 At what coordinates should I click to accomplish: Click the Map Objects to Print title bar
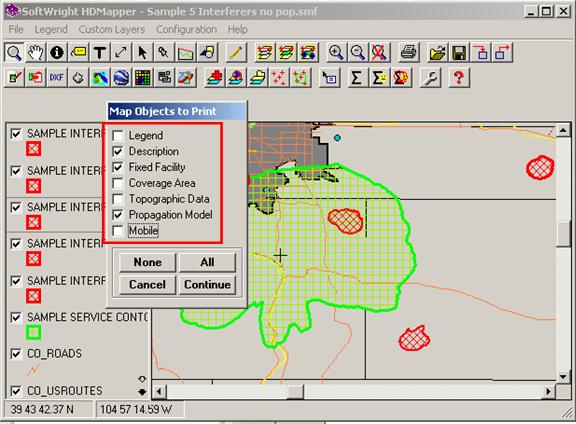(177, 111)
